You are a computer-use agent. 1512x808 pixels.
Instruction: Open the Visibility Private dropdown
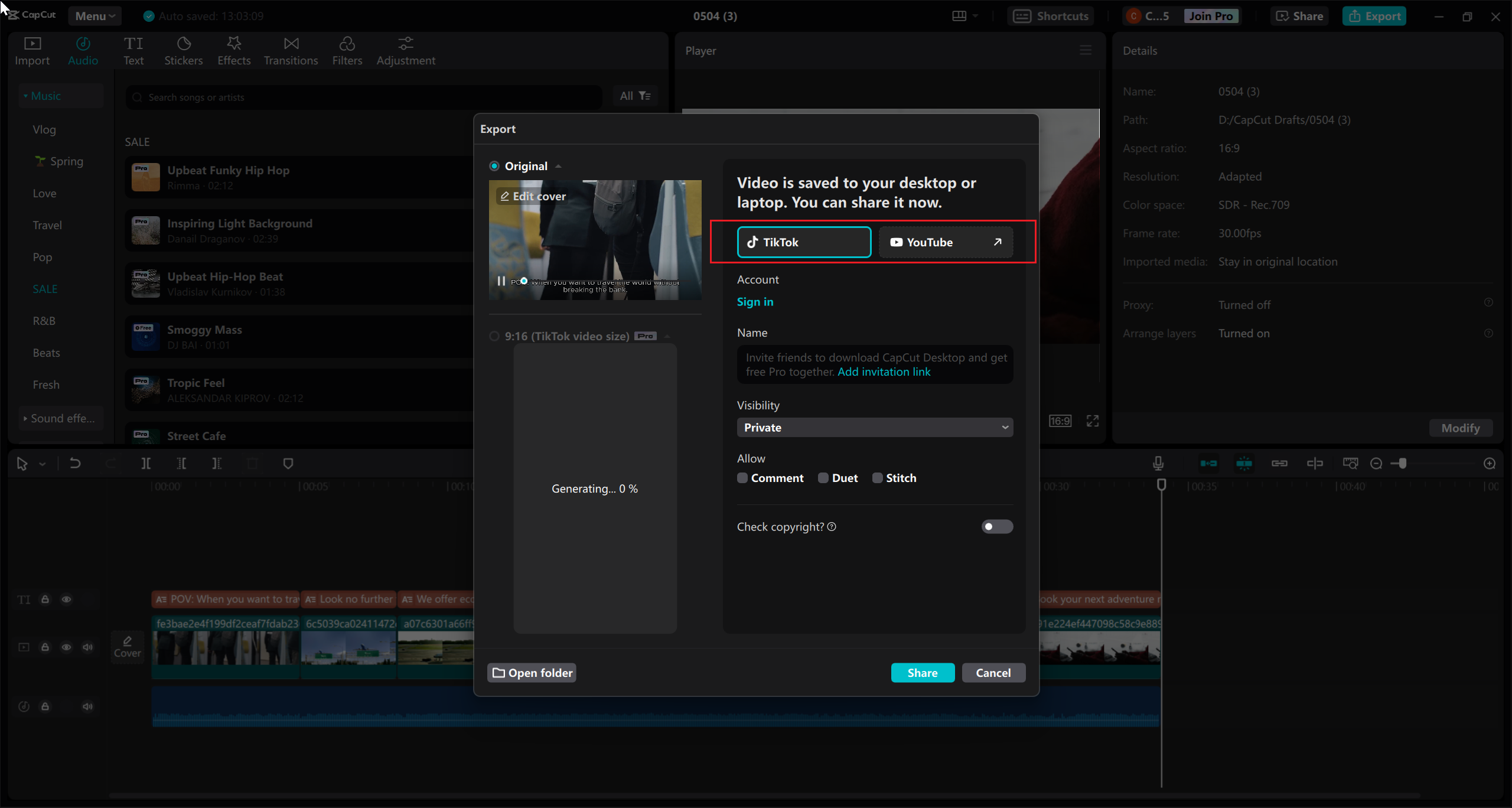(875, 427)
